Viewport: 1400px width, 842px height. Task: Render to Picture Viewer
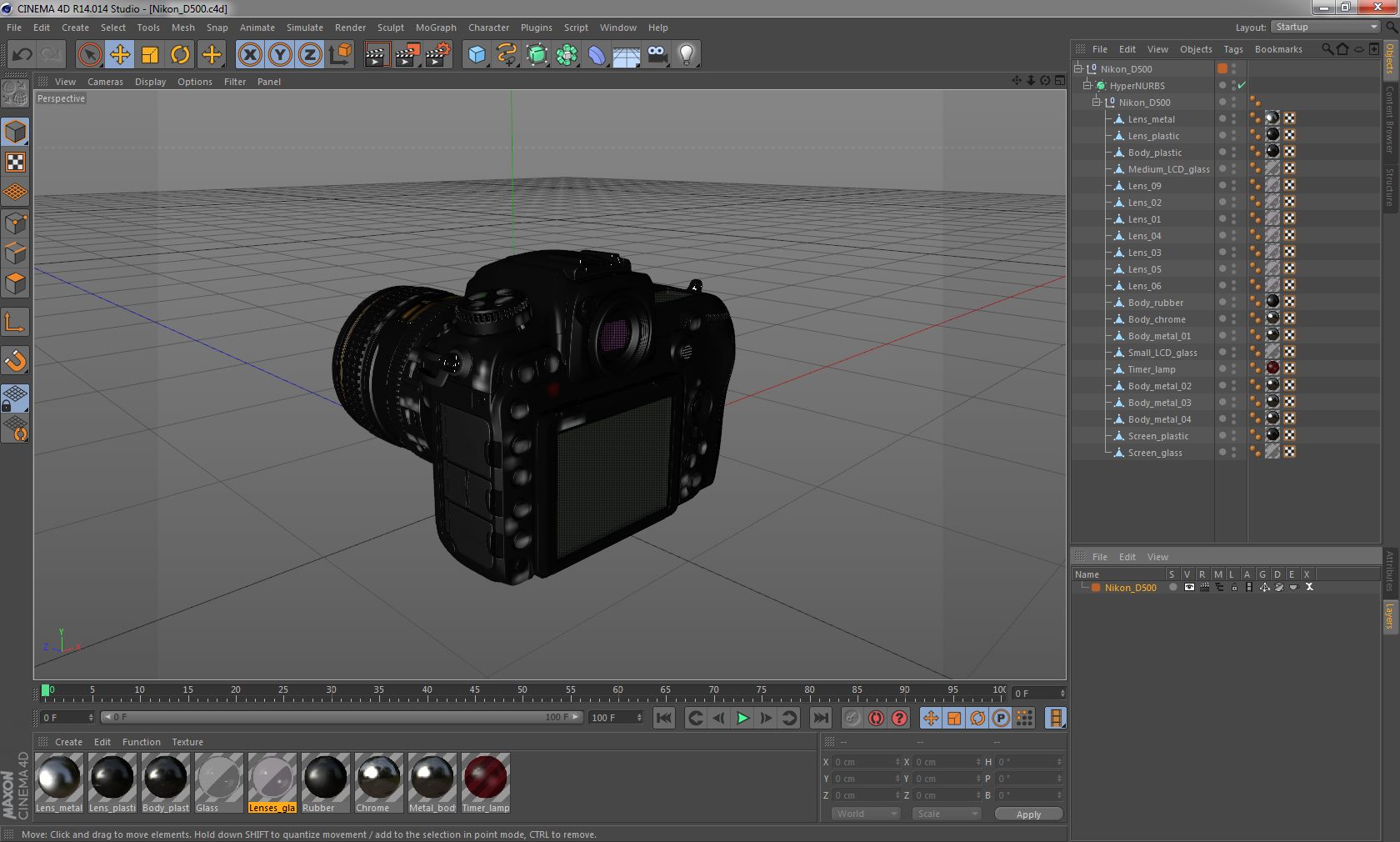click(x=407, y=55)
